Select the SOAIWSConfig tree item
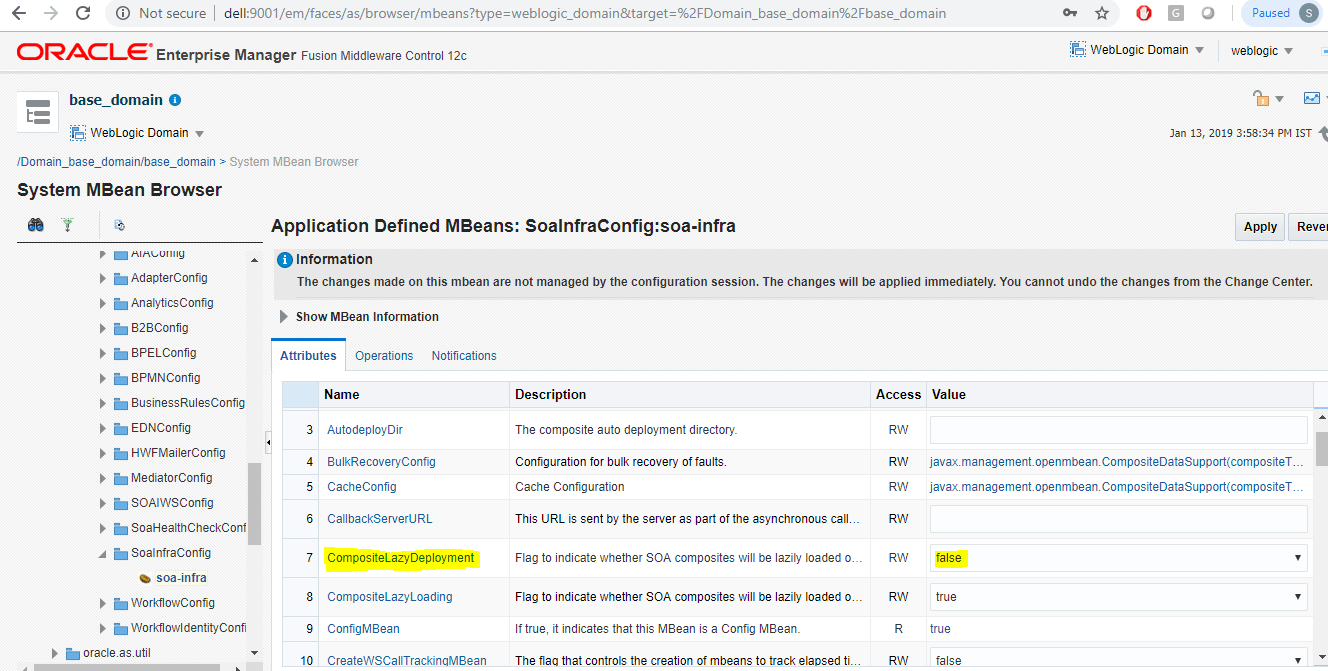This screenshot has height=671, width=1328. (x=172, y=503)
